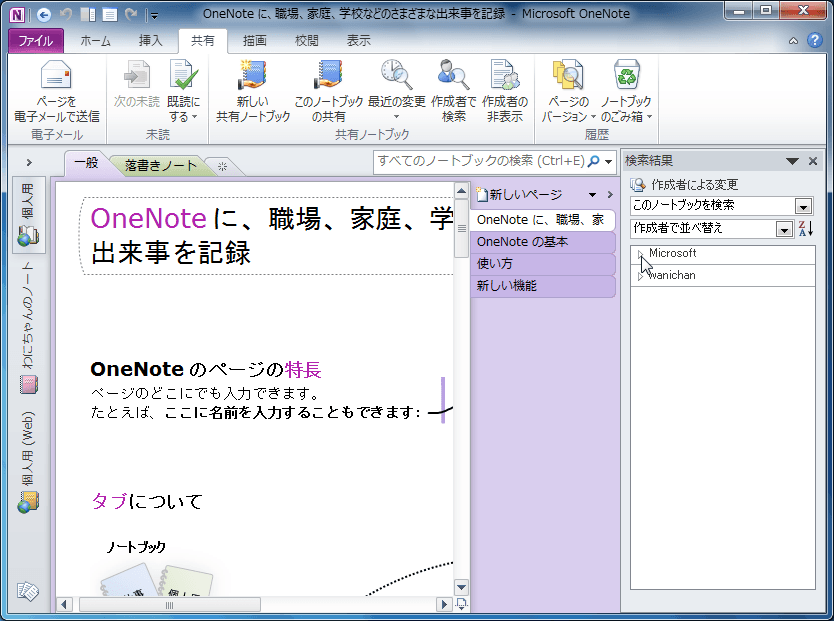This screenshot has height=621, width=834.
Task: Open the search results pane options arrow
Action: pyautogui.click(x=792, y=161)
